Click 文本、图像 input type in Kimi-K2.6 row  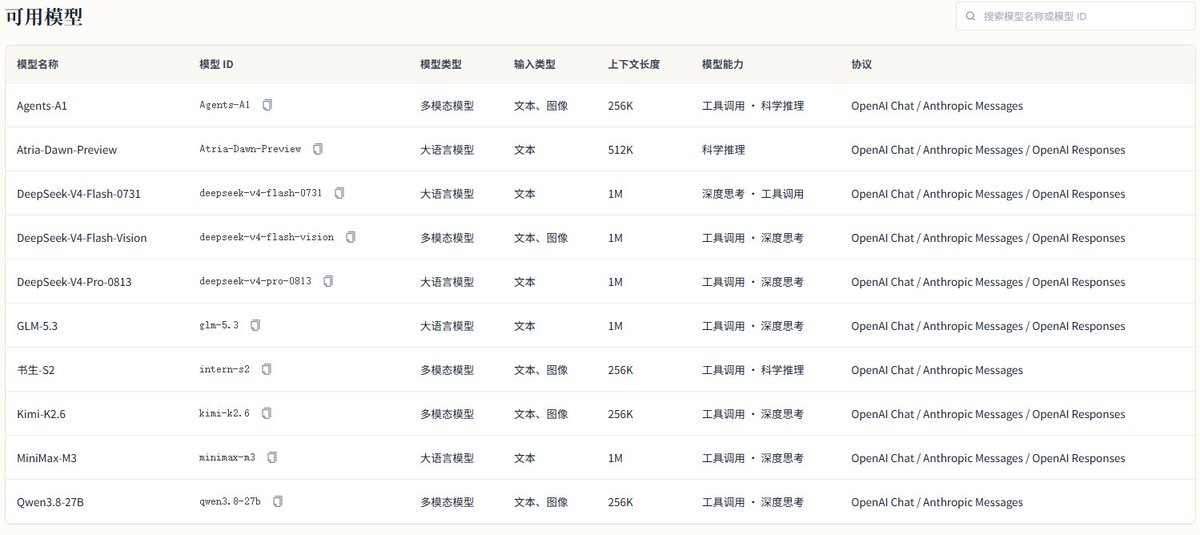tap(541, 413)
